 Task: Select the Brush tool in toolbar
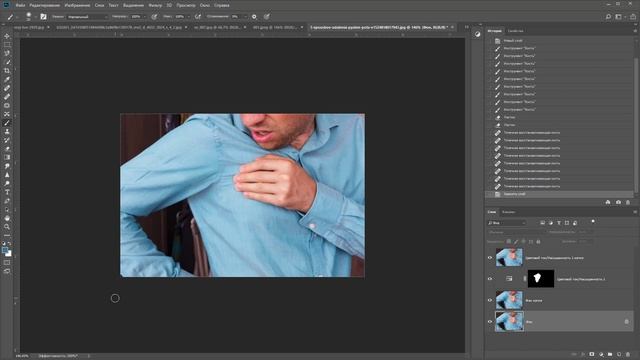click(7, 123)
